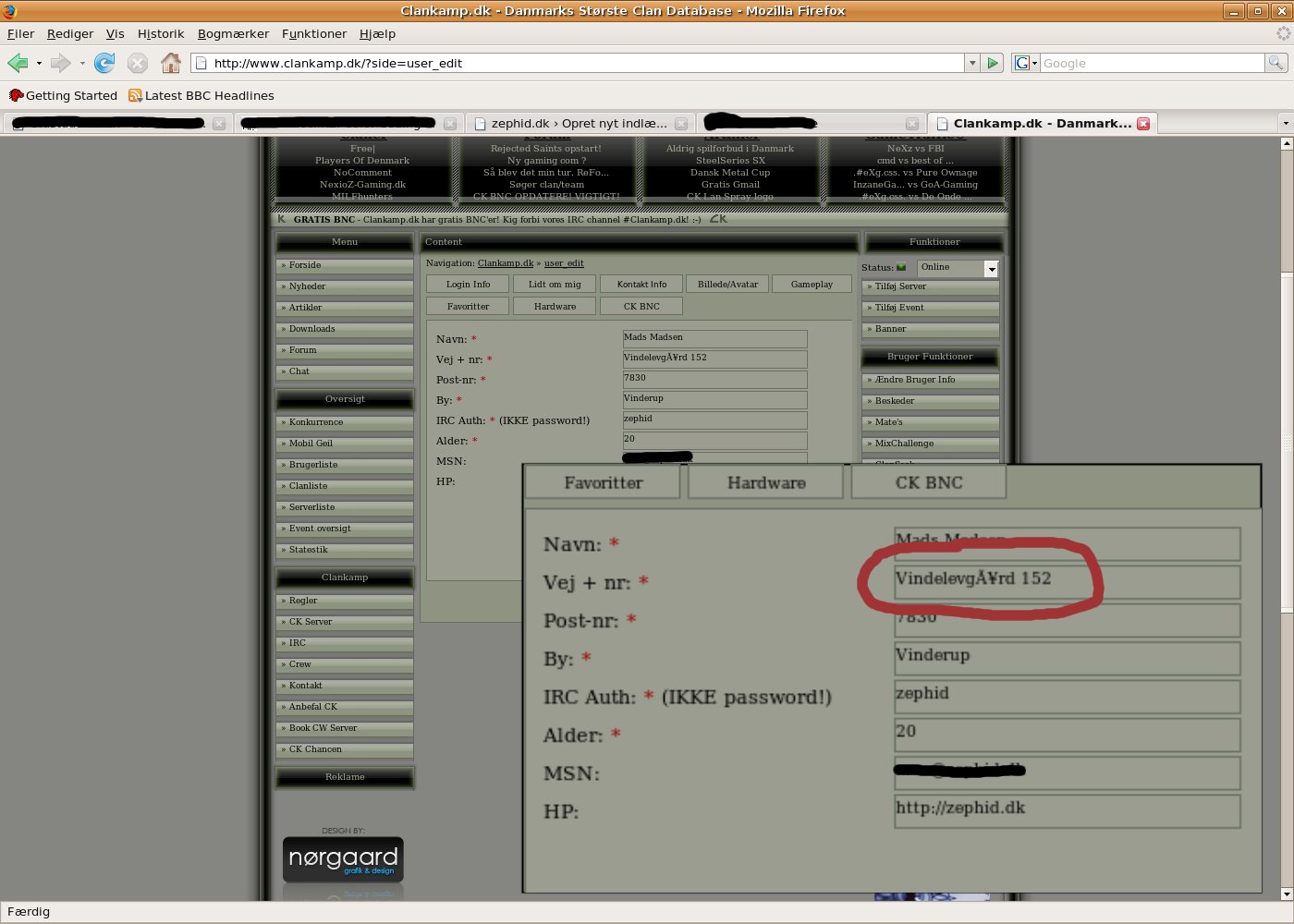1294x924 pixels.
Task: Open the Vis menu
Action: tap(115, 33)
